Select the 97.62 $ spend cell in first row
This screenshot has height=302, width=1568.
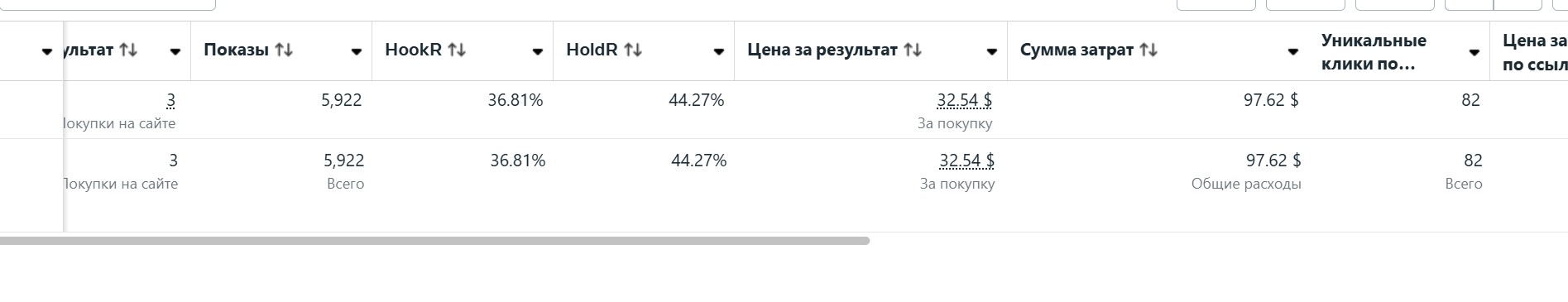[x=1271, y=100]
